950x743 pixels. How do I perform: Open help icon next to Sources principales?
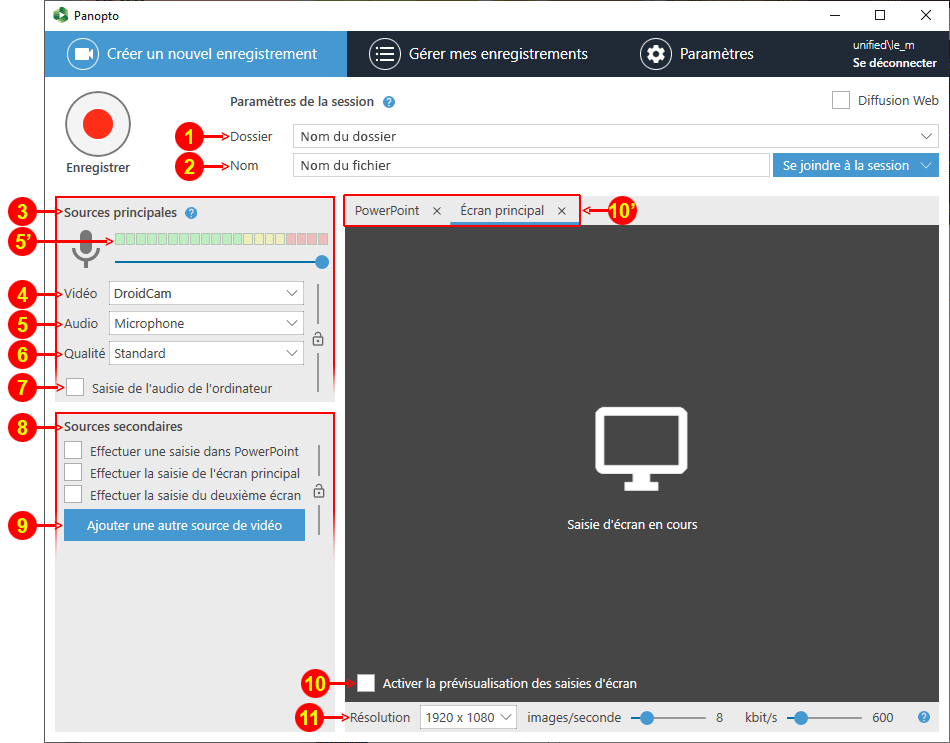click(191, 213)
